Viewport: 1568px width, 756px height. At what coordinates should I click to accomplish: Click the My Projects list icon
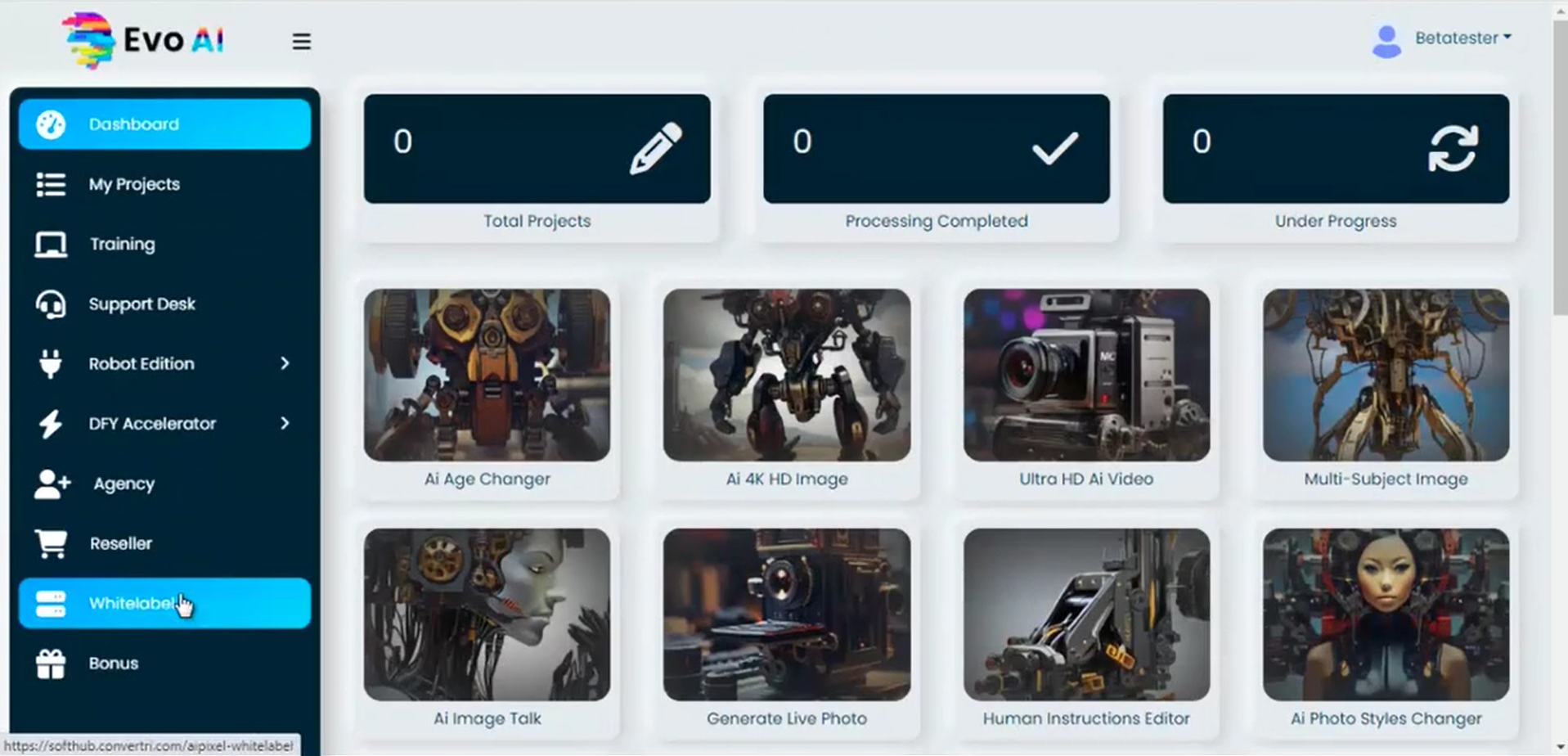click(51, 184)
